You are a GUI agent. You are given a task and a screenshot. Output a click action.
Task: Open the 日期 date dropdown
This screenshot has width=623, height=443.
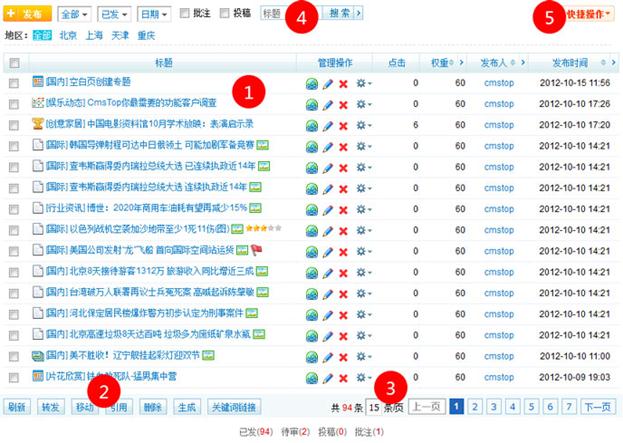tap(154, 14)
